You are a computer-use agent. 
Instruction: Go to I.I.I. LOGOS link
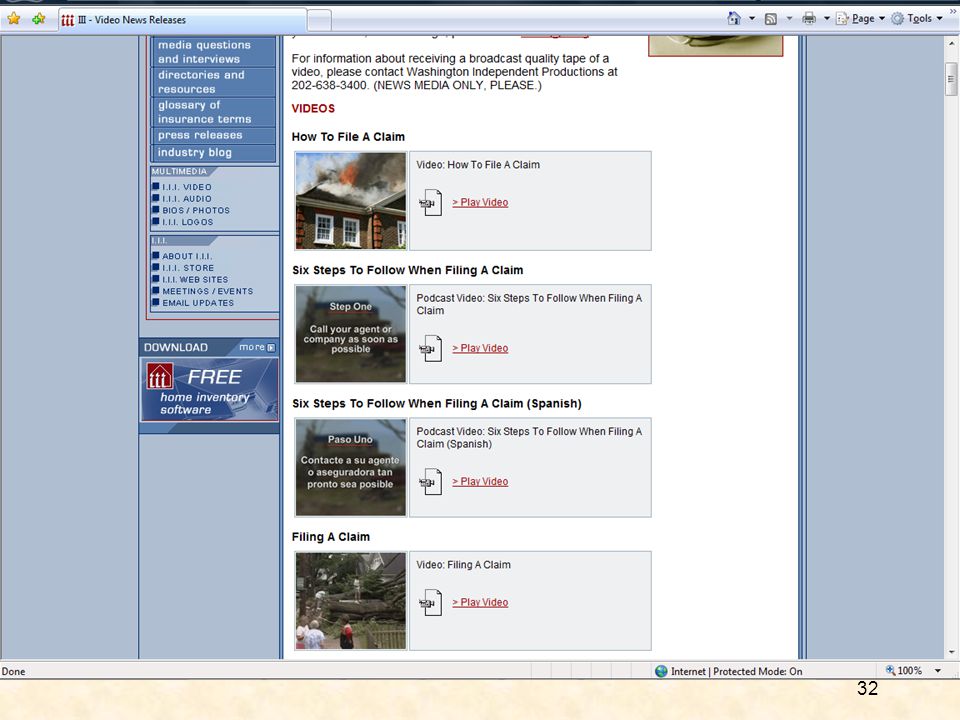pyautogui.click(x=187, y=222)
